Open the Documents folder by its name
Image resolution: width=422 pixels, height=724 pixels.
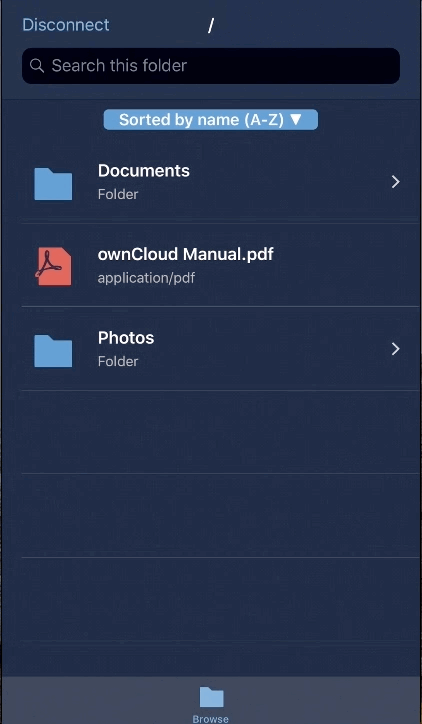[144, 171]
